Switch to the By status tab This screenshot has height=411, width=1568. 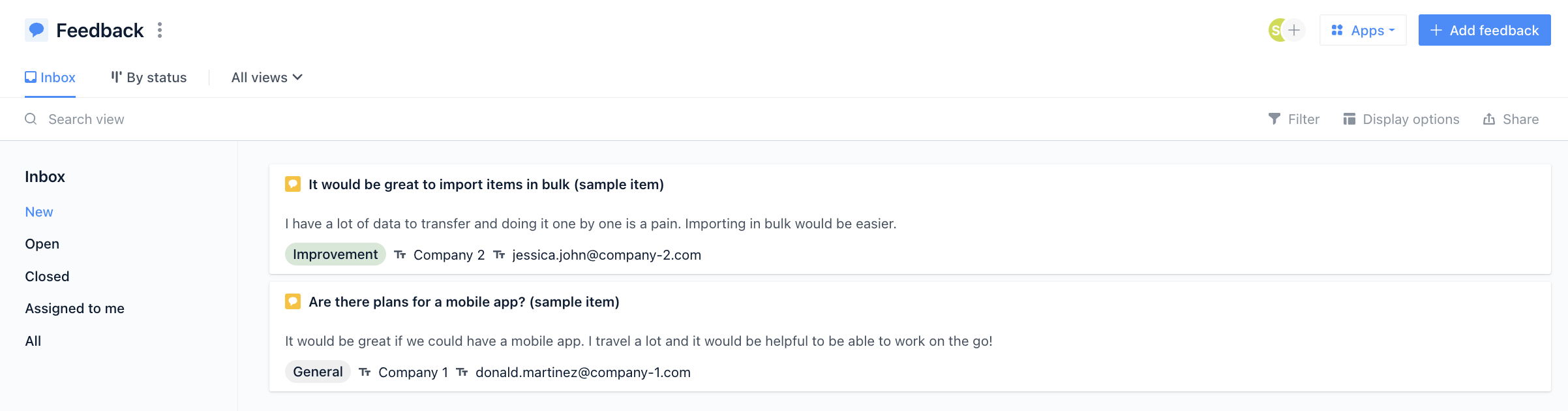149,77
